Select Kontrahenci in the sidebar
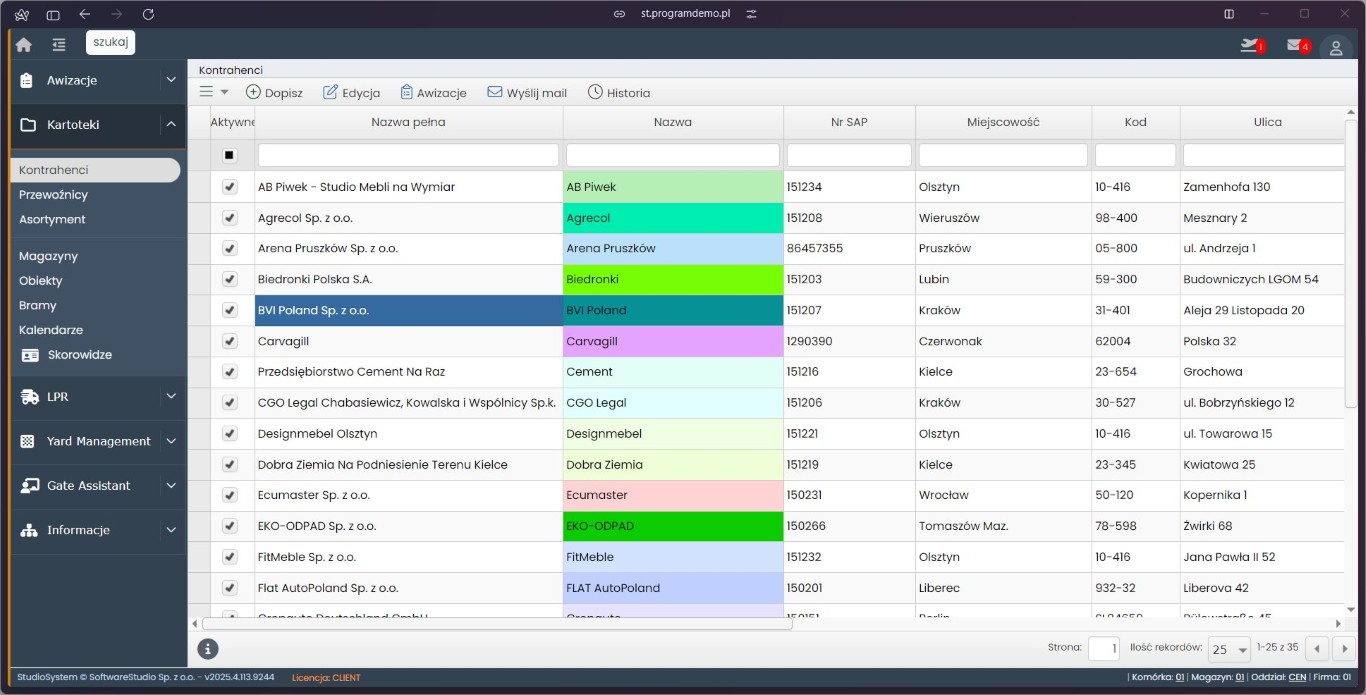Screen dimensions: 1366x695 click(x=95, y=170)
